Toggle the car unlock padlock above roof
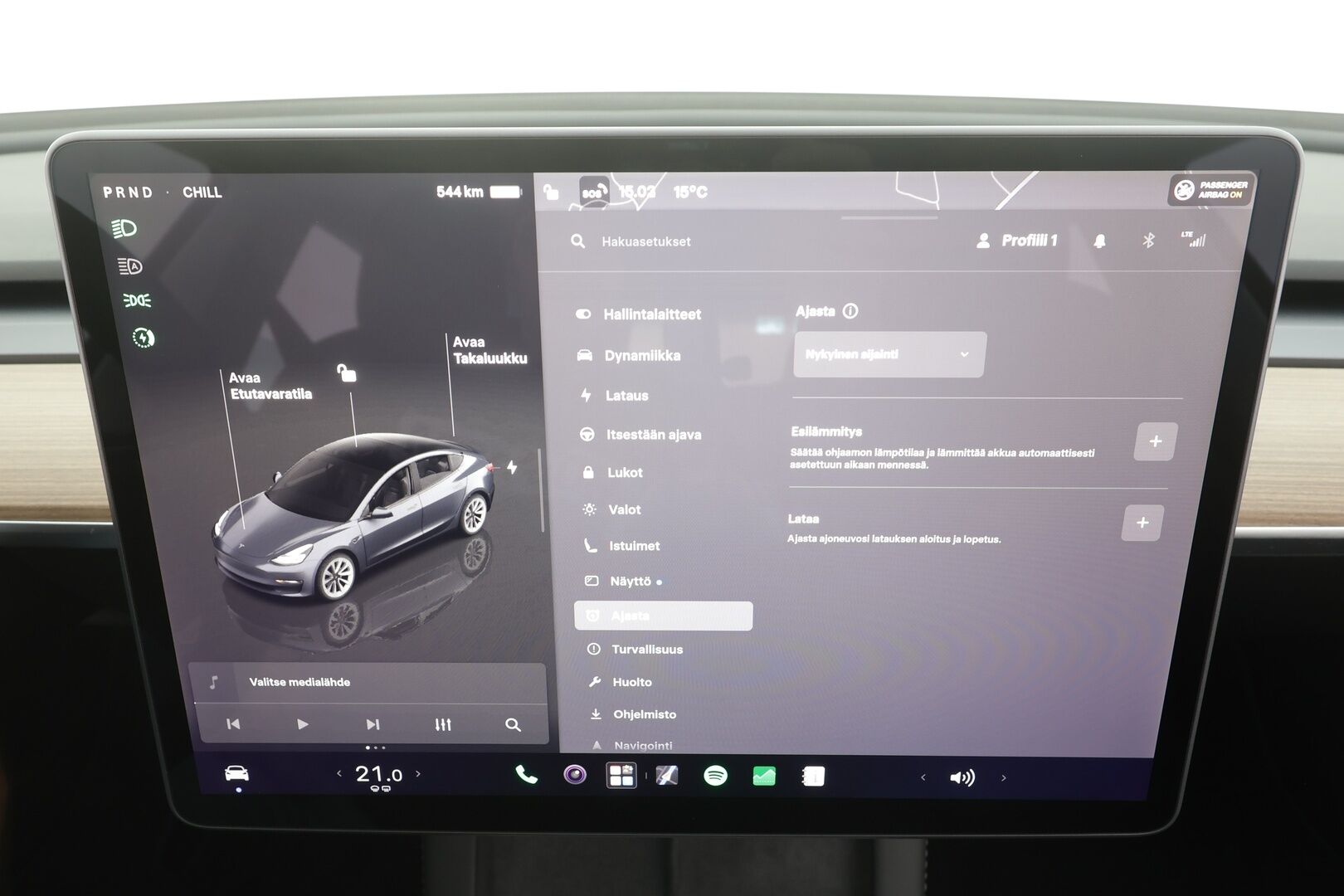This screenshot has height=896, width=1344. (347, 373)
